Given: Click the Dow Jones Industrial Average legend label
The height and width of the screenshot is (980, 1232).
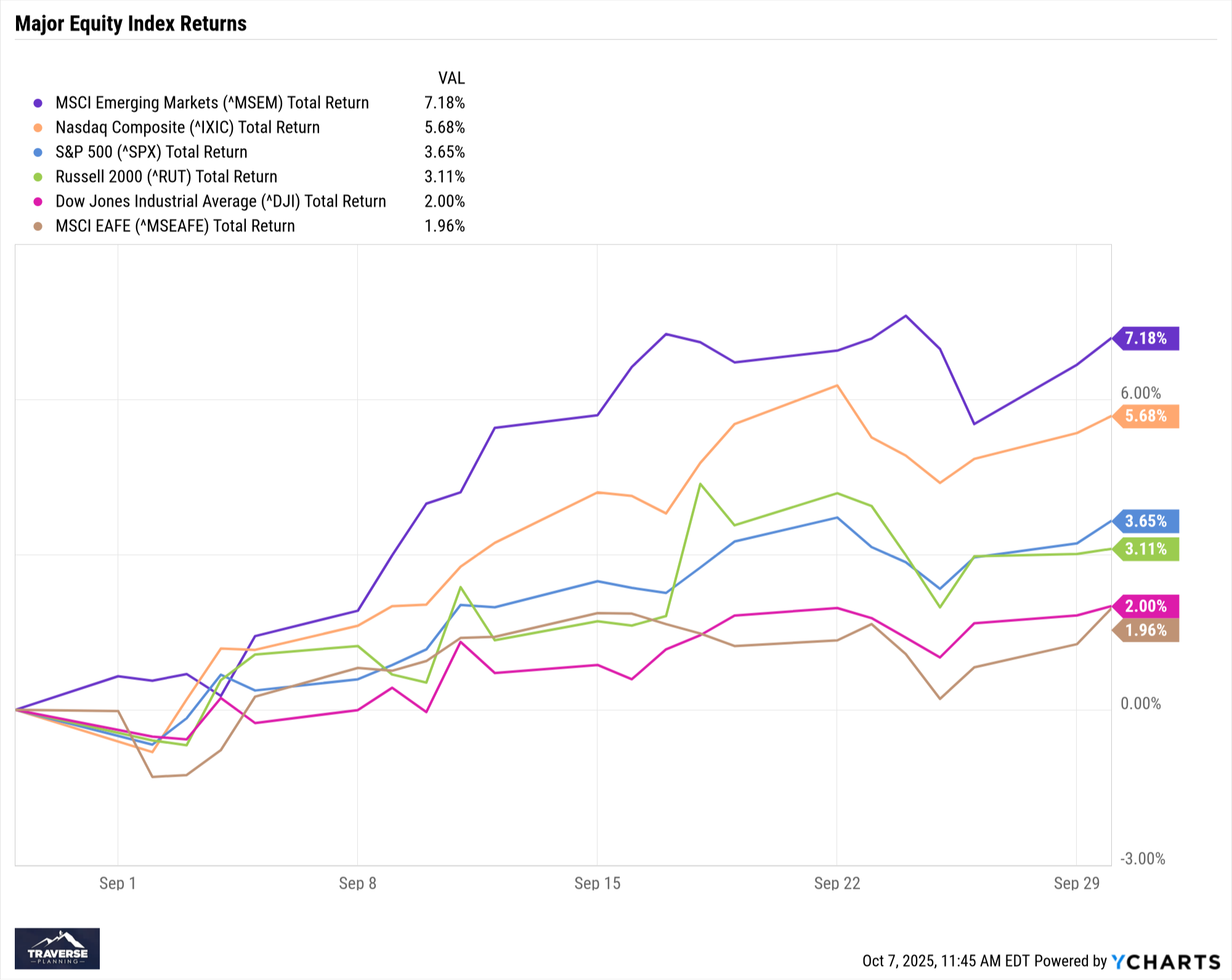Looking at the screenshot, I should (221, 201).
